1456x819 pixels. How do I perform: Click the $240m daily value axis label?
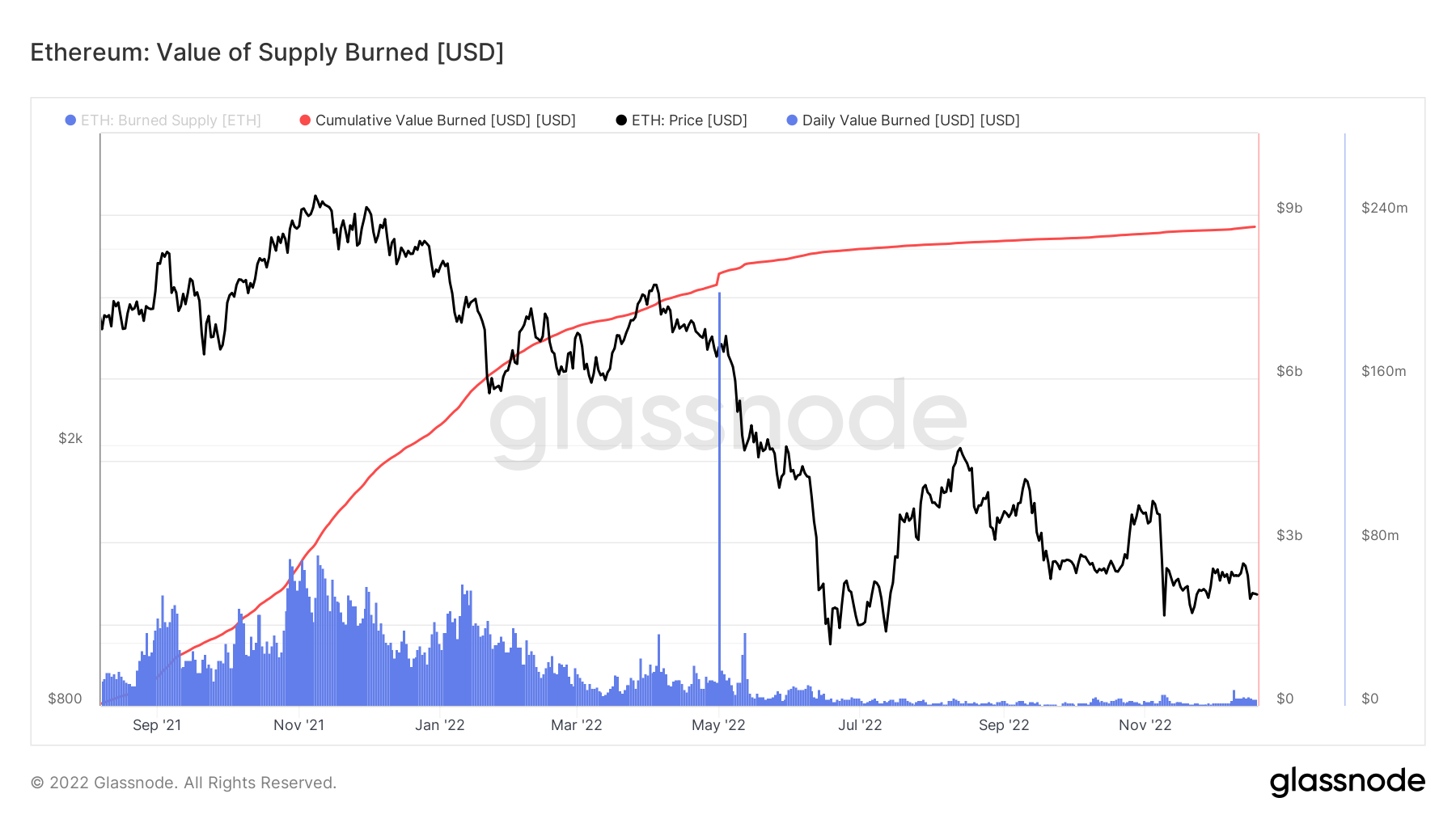(x=1384, y=208)
